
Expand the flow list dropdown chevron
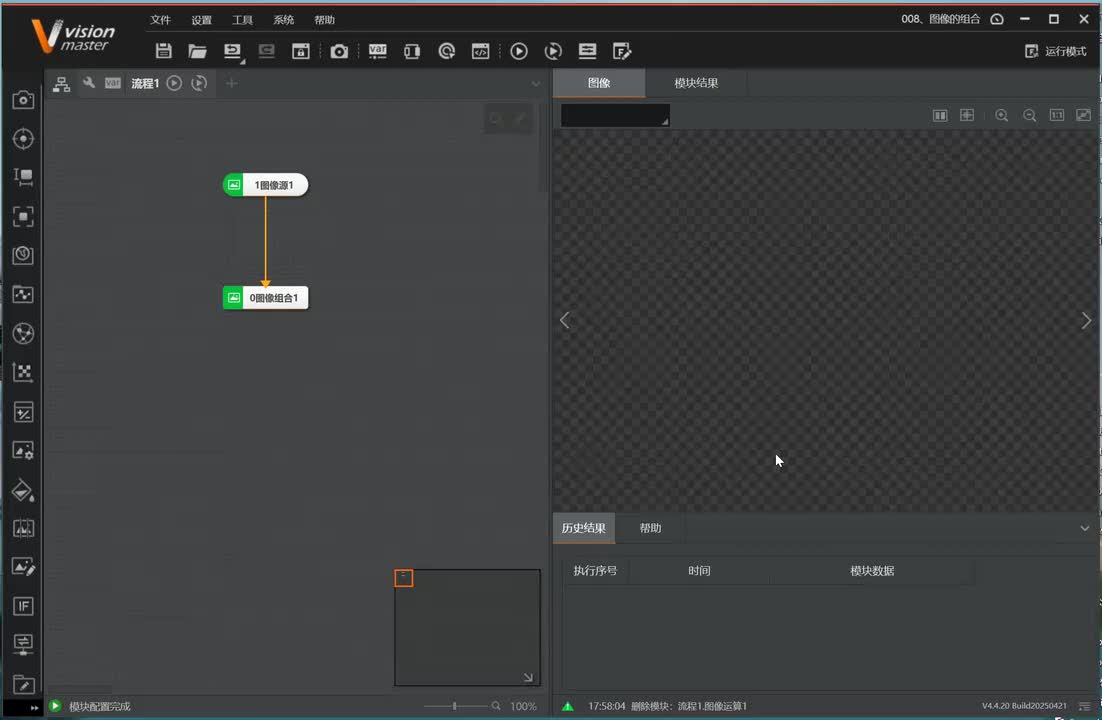pyautogui.click(x=536, y=84)
